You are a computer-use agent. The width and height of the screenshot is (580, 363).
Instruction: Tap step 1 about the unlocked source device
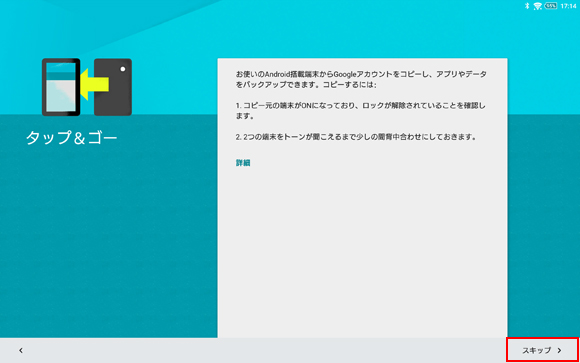point(361,111)
